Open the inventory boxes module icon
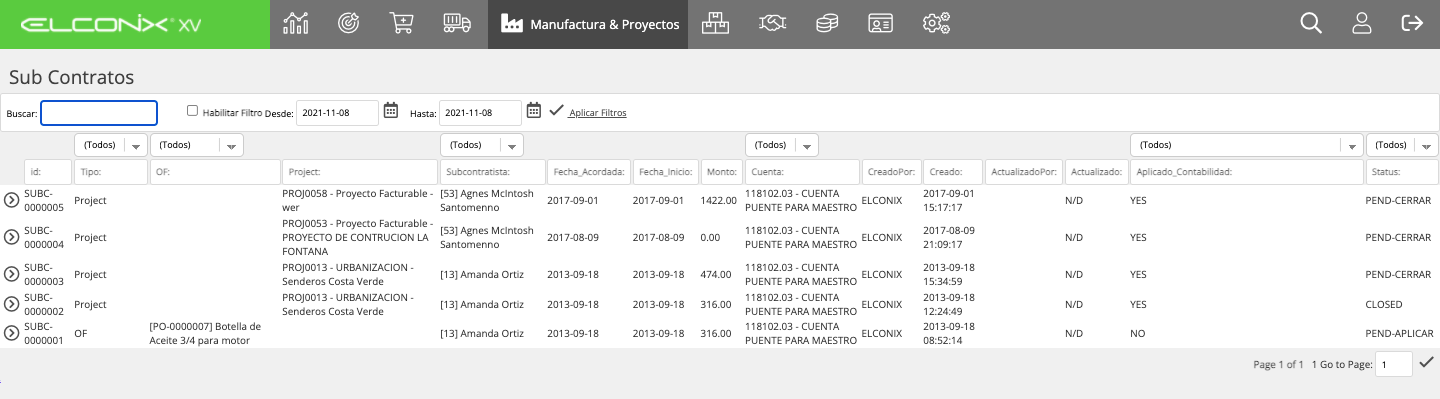Image resolution: width=1440 pixels, height=399 pixels. click(715, 24)
